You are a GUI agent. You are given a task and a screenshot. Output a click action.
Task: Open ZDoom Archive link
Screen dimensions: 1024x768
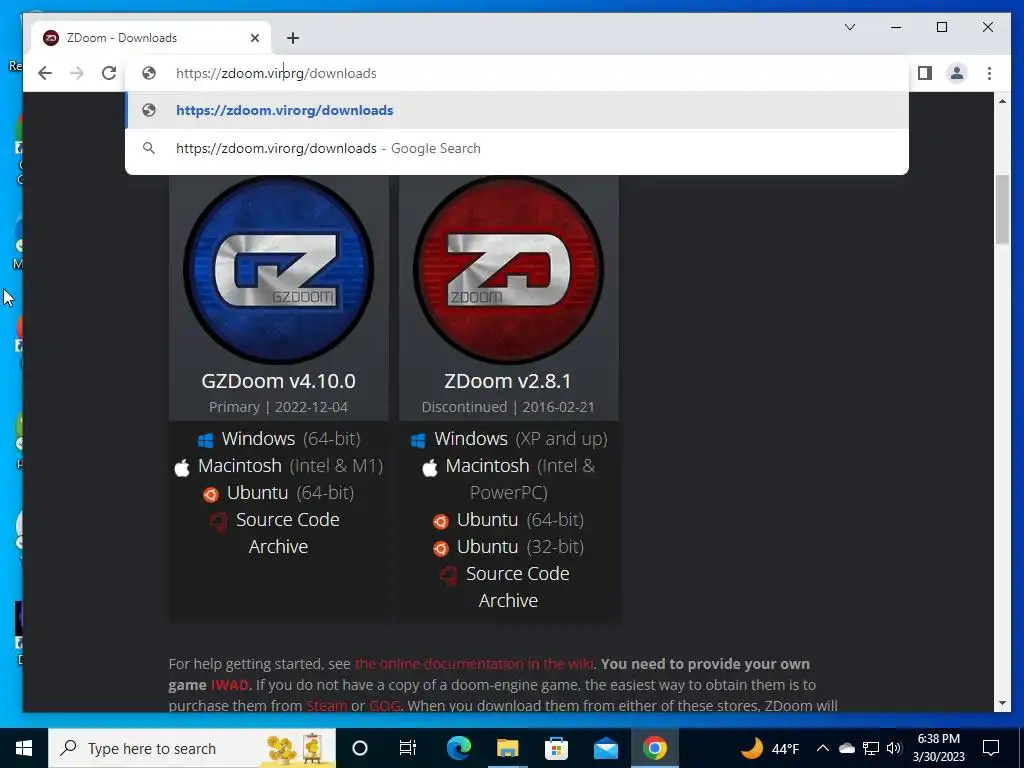(x=508, y=601)
